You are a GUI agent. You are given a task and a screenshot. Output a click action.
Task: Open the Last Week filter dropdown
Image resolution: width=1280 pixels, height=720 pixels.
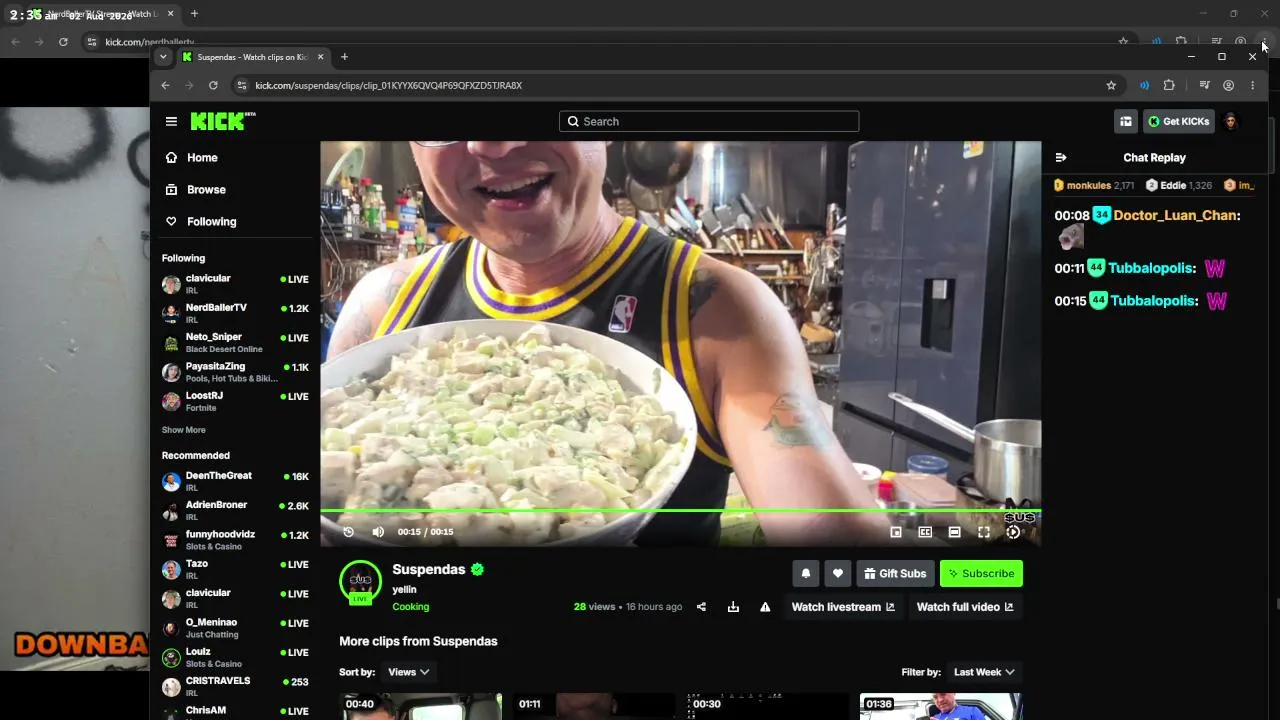point(984,672)
